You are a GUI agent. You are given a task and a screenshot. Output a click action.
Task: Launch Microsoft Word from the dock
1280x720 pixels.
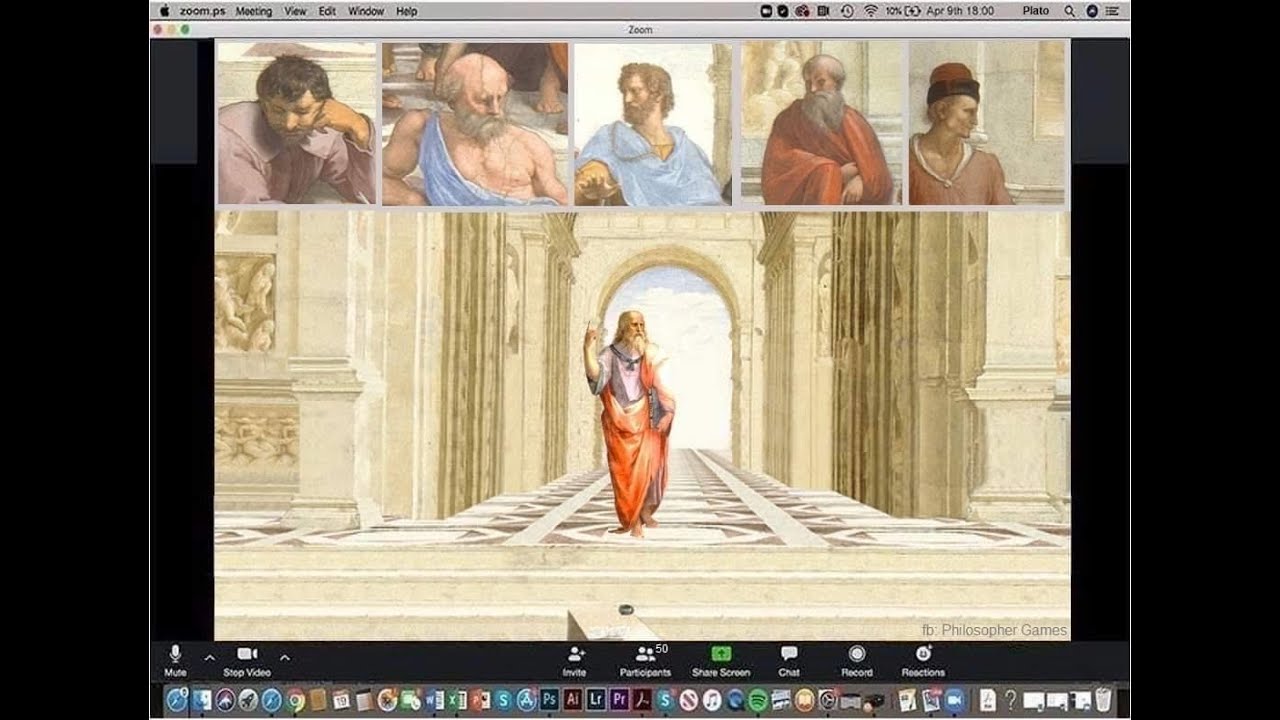click(435, 700)
